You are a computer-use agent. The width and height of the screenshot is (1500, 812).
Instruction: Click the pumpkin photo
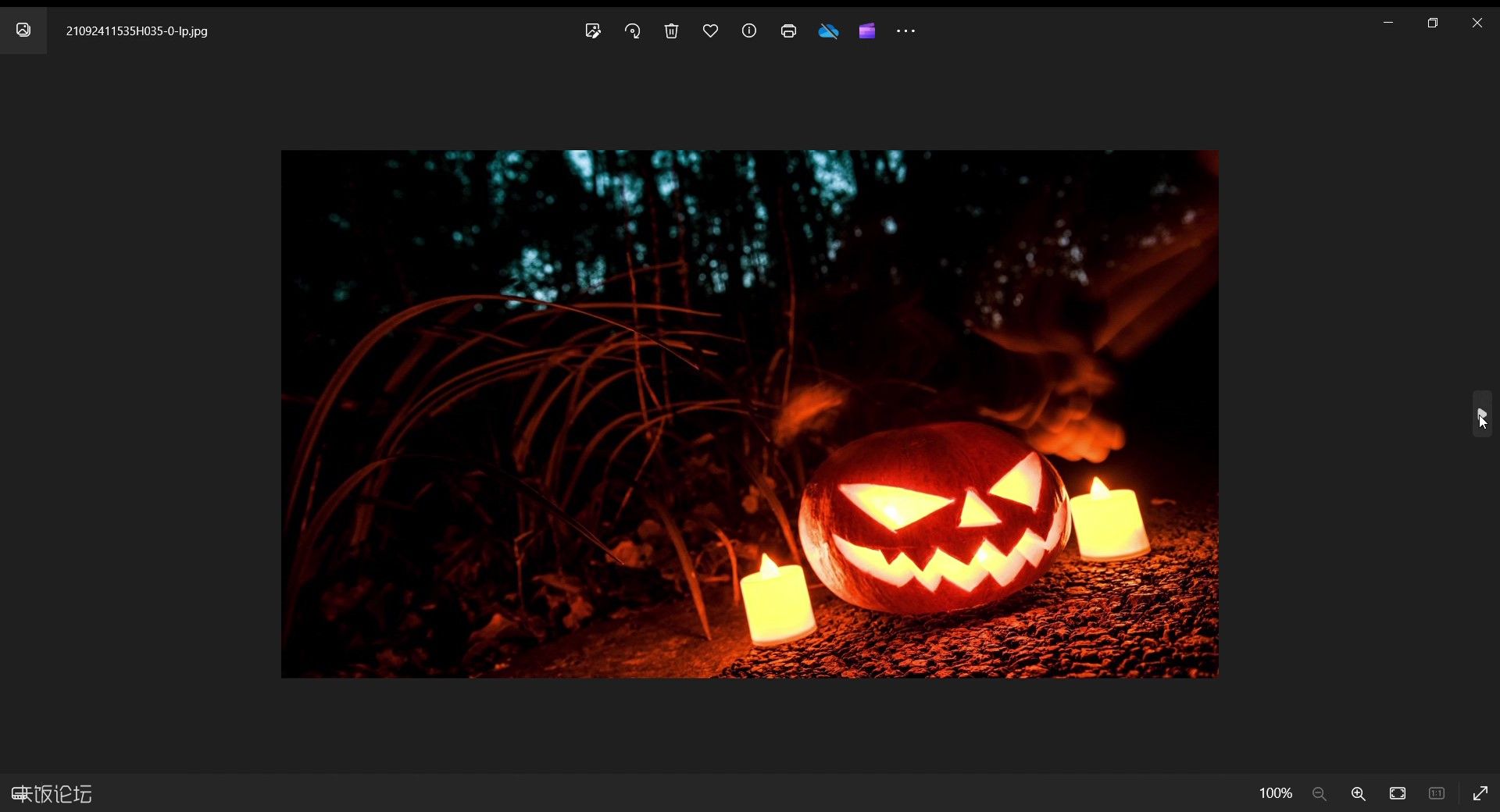pyautogui.click(x=749, y=414)
